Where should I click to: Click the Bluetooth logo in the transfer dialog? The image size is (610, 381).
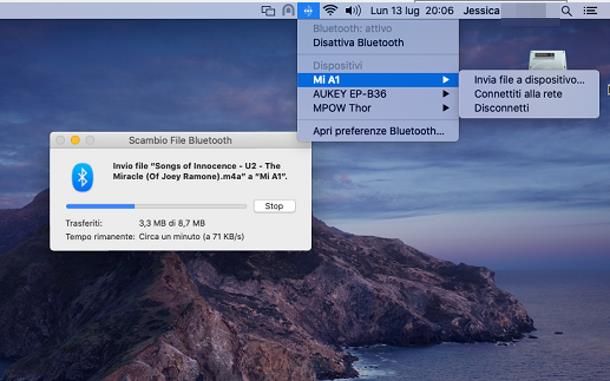coord(82,177)
